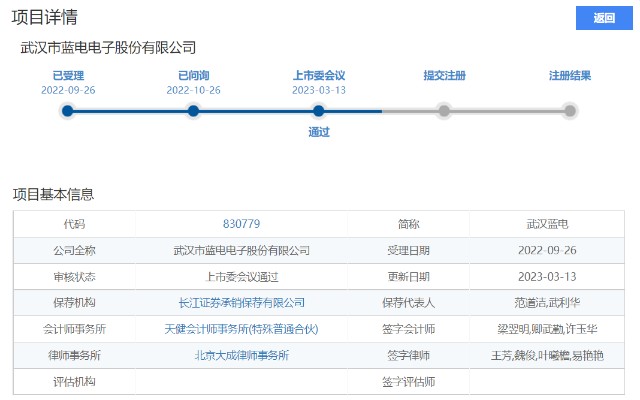This screenshot has height=400, width=640.
Task: Click the 保荐机构 label cell
Action: (74, 302)
